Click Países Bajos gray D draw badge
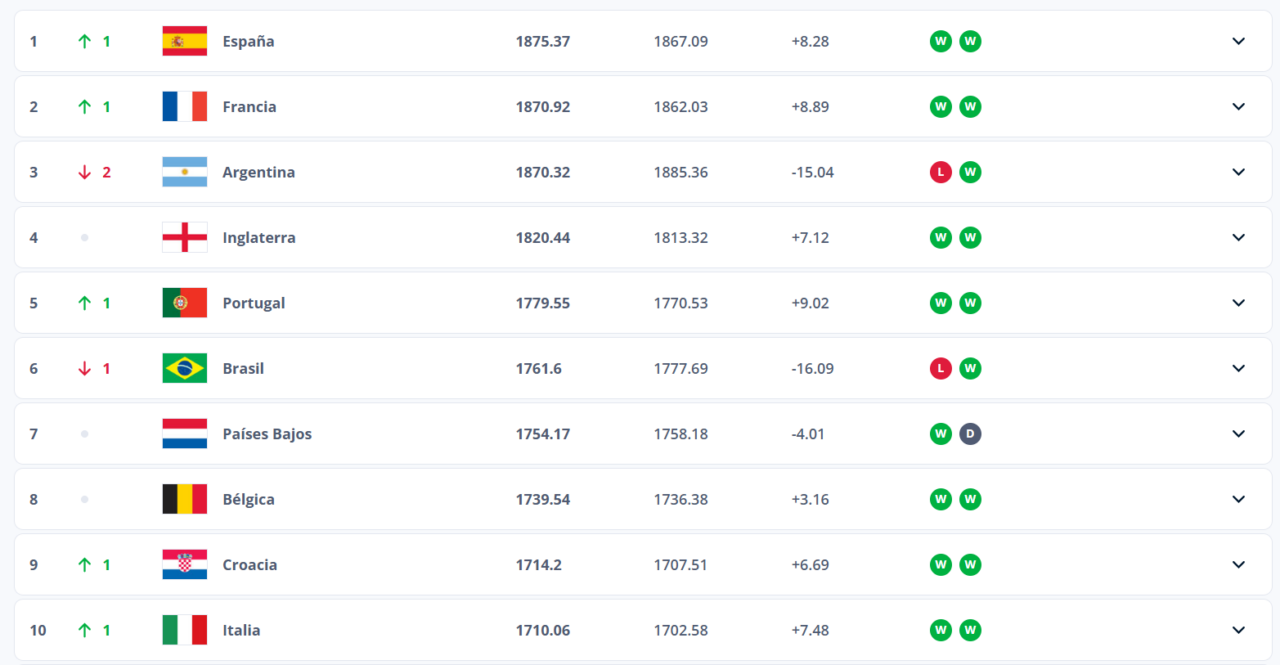The image size is (1280, 665). click(x=970, y=434)
